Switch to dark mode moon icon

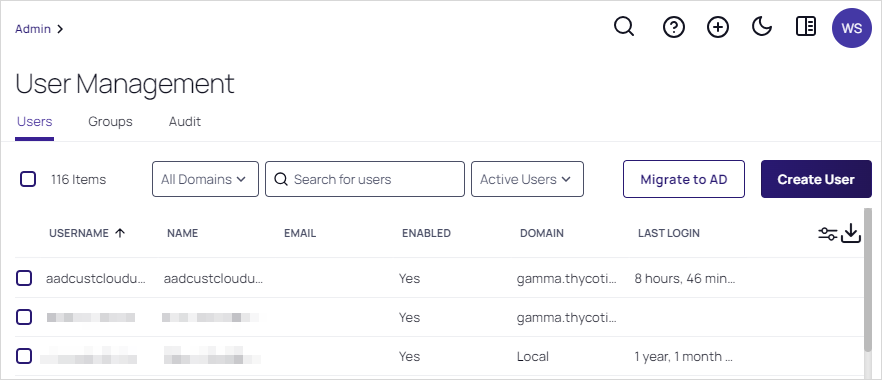762,27
